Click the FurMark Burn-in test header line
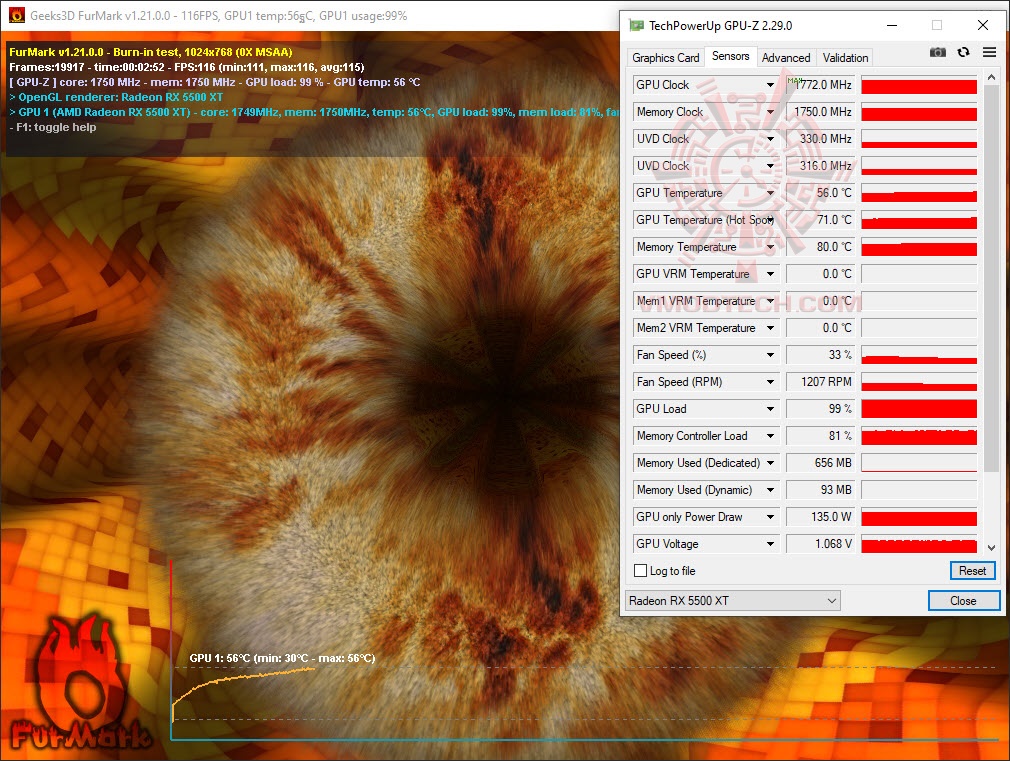 click(x=151, y=52)
